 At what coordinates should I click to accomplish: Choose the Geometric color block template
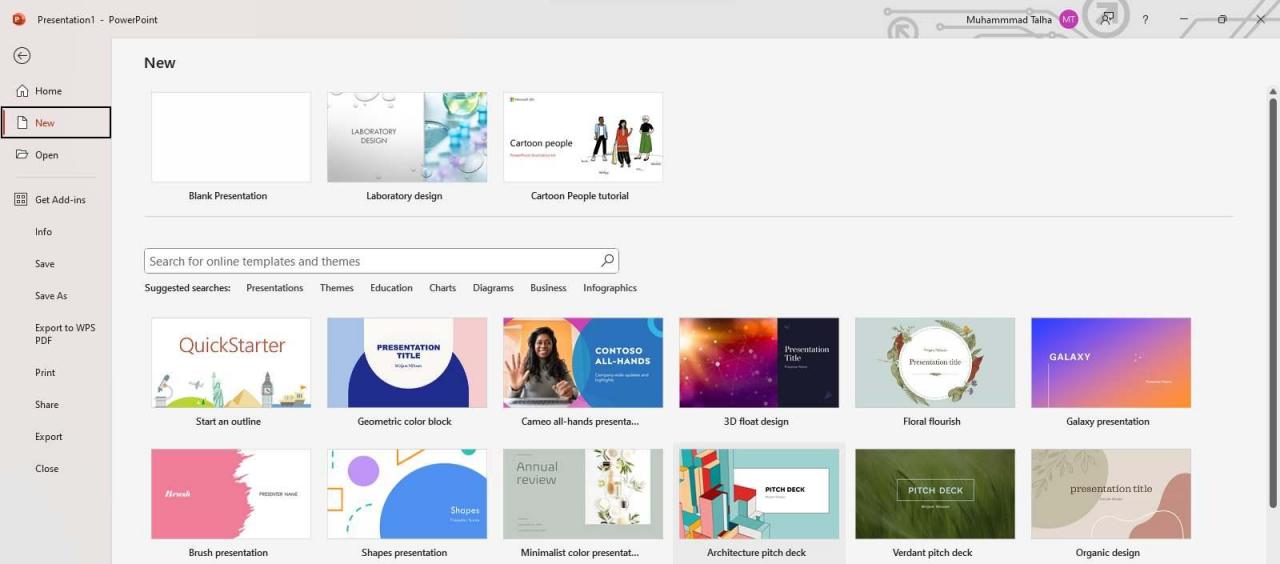(x=407, y=363)
